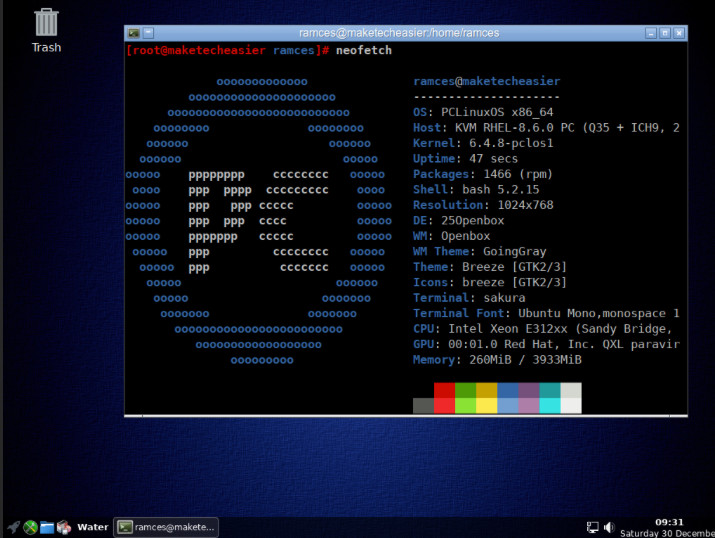Click the DE: 25Openbox line
The width and height of the screenshot is (715, 538).
pyautogui.click(x=459, y=221)
